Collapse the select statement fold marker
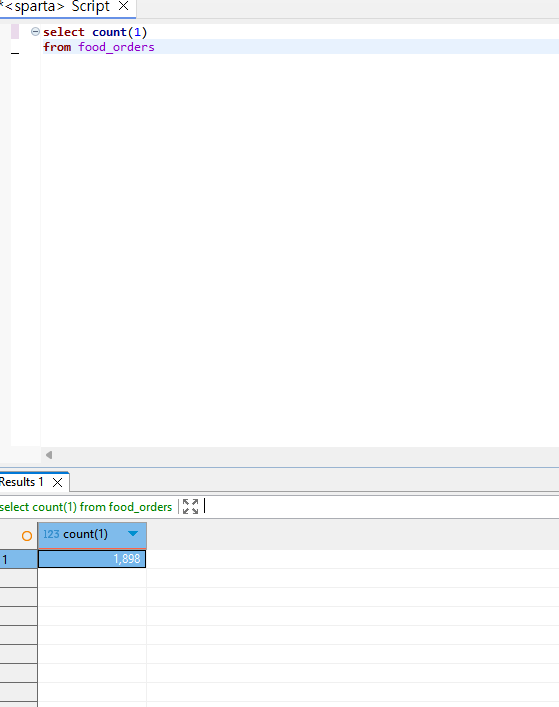The height and width of the screenshot is (707, 559). (35, 32)
